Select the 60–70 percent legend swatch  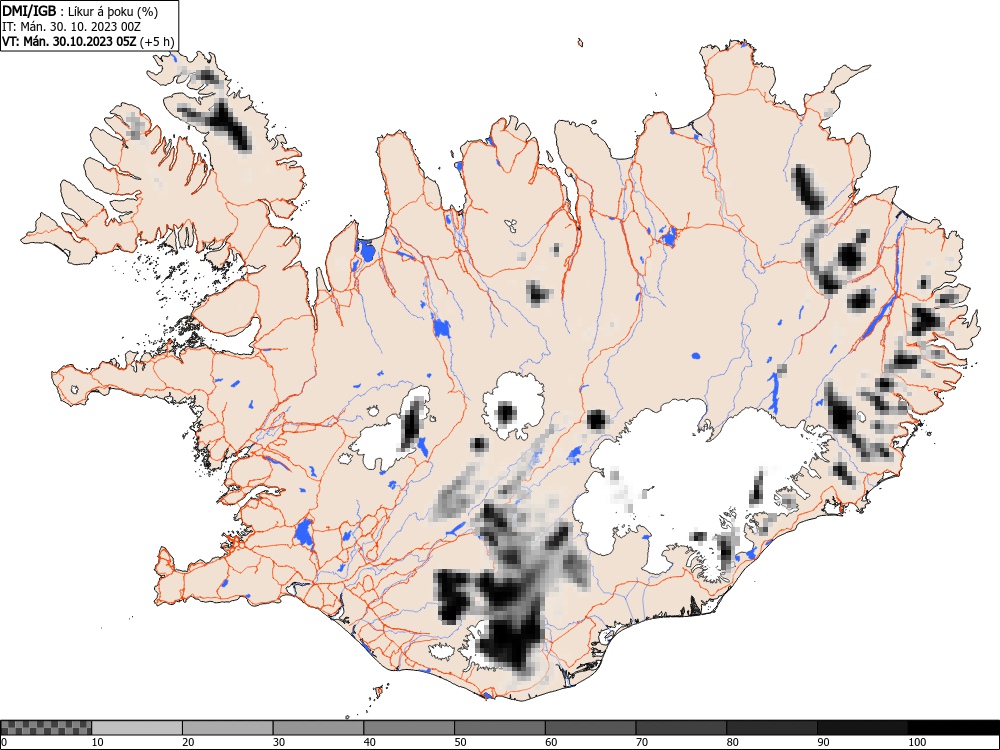click(x=591, y=728)
